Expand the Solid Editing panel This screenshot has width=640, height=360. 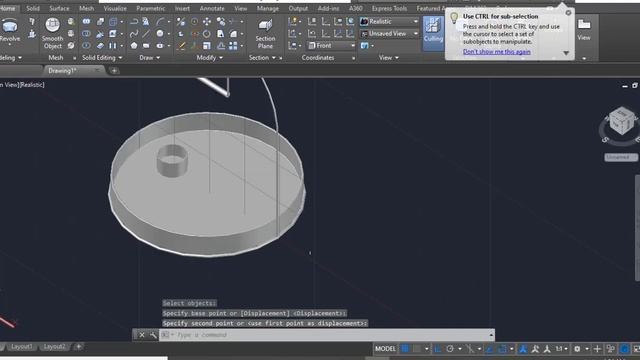(102, 58)
